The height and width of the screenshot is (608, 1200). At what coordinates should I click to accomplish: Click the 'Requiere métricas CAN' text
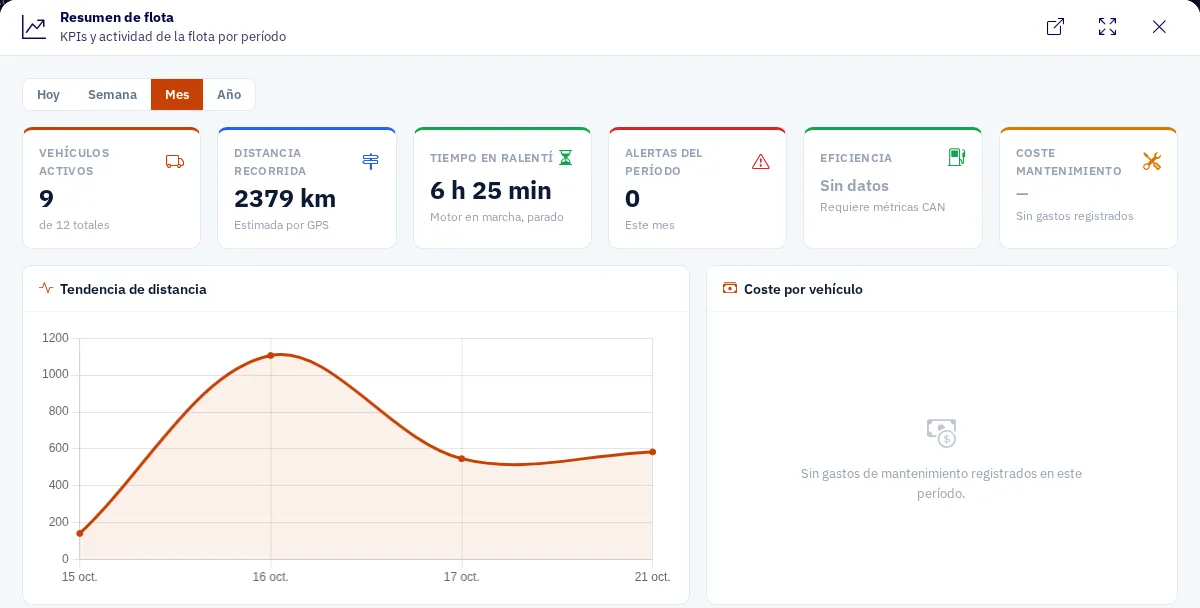click(882, 207)
